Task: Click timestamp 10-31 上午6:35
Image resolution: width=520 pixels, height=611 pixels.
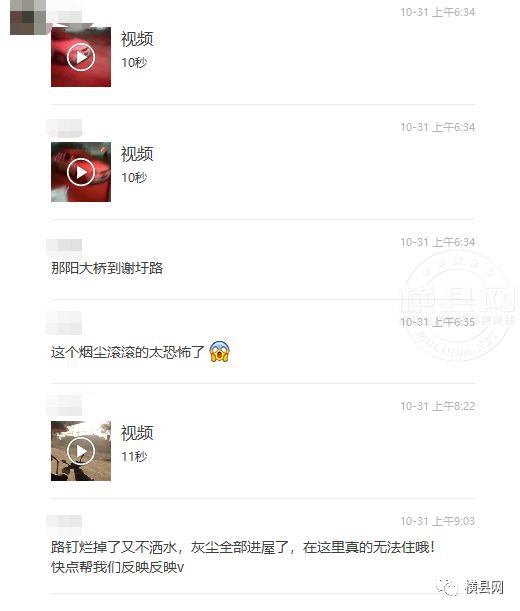Action: coord(437,322)
